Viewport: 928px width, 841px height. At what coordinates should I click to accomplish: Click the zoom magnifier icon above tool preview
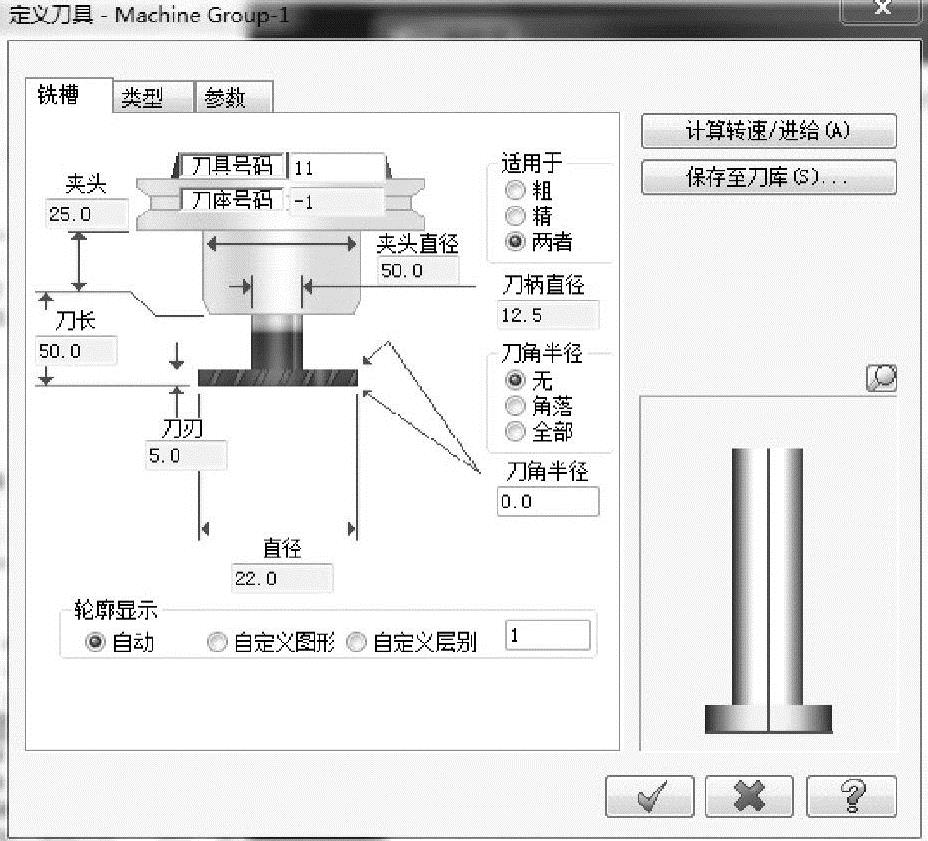tap(881, 378)
